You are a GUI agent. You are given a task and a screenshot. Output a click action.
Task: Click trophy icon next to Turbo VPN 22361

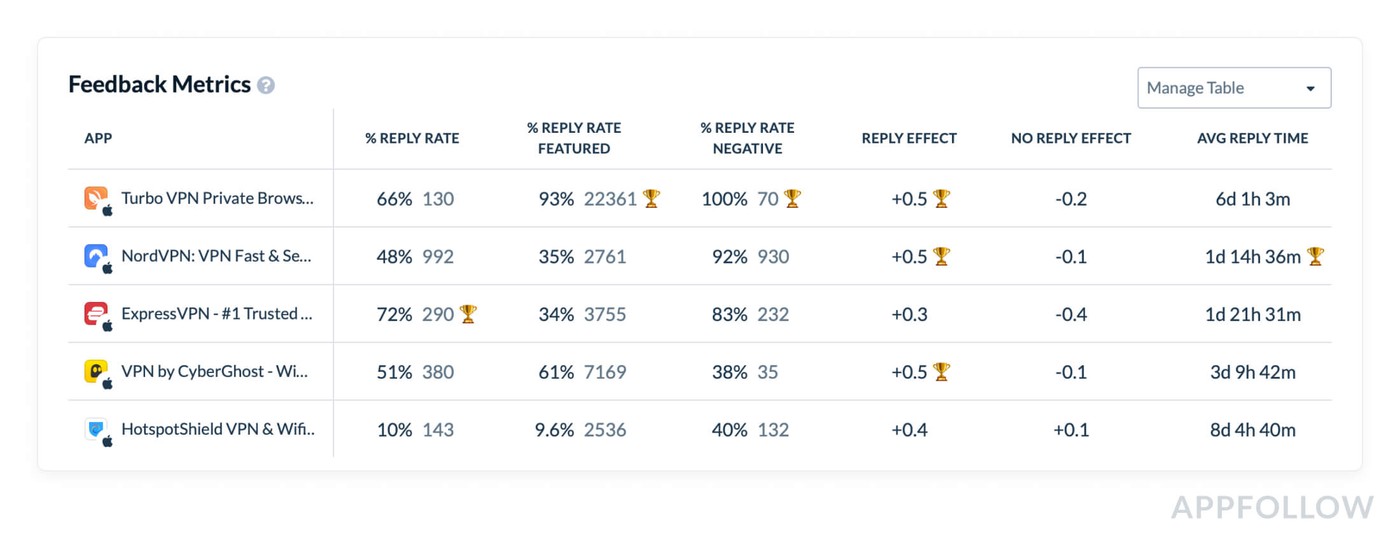652,199
